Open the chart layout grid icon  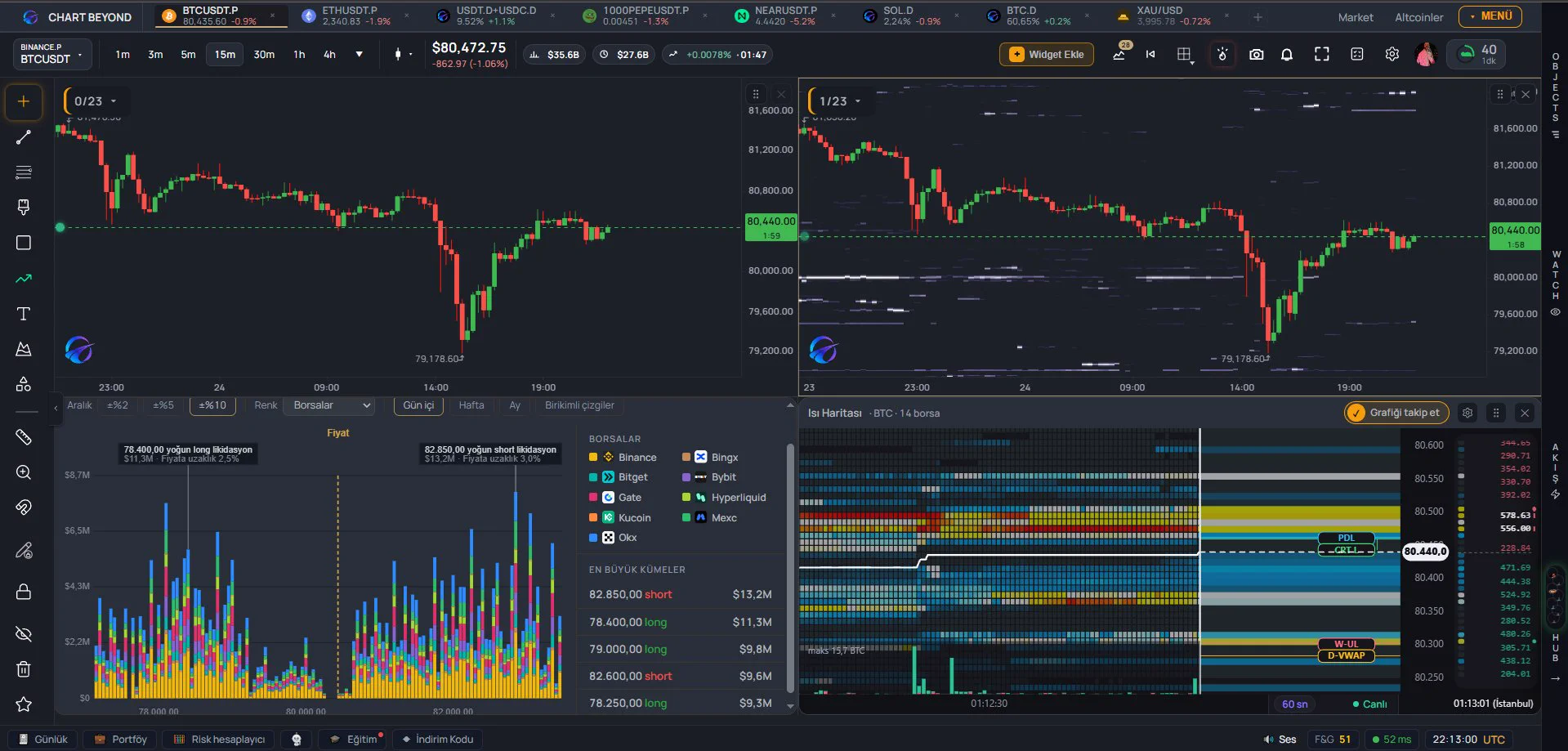[x=1184, y=55]
